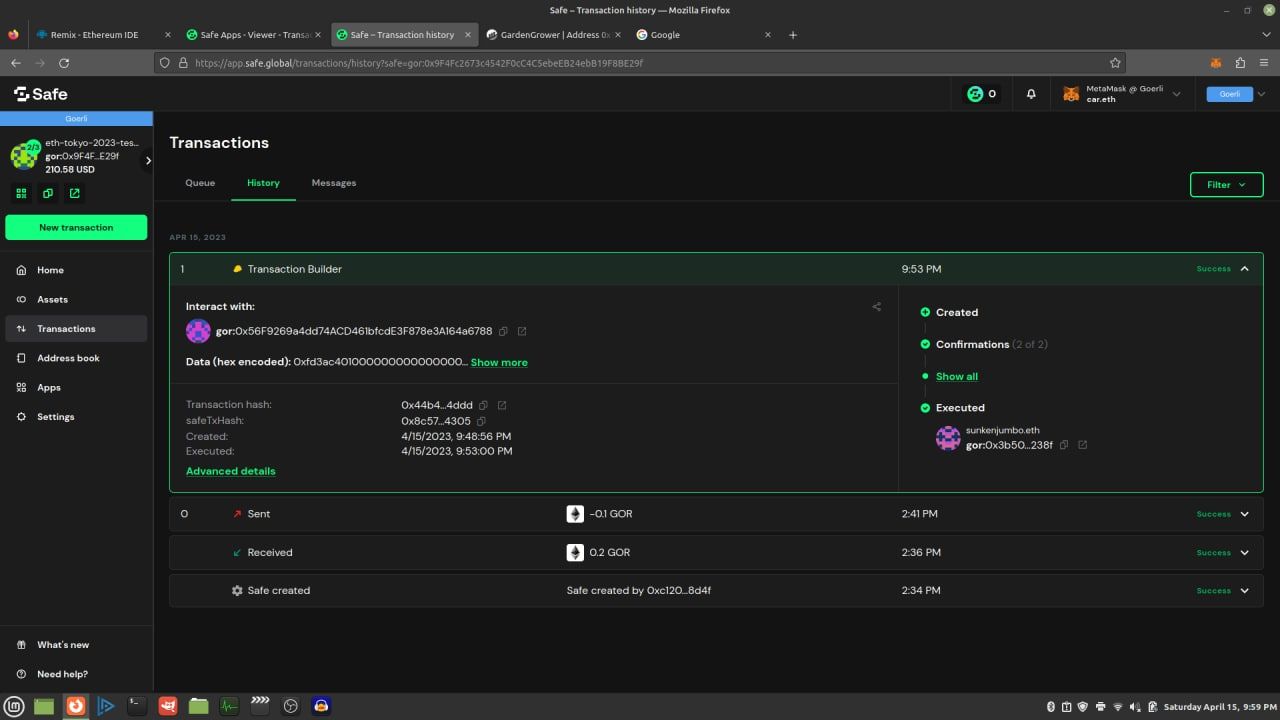
Task: Show the safe's QR code icon
Action: coord(20,193)
